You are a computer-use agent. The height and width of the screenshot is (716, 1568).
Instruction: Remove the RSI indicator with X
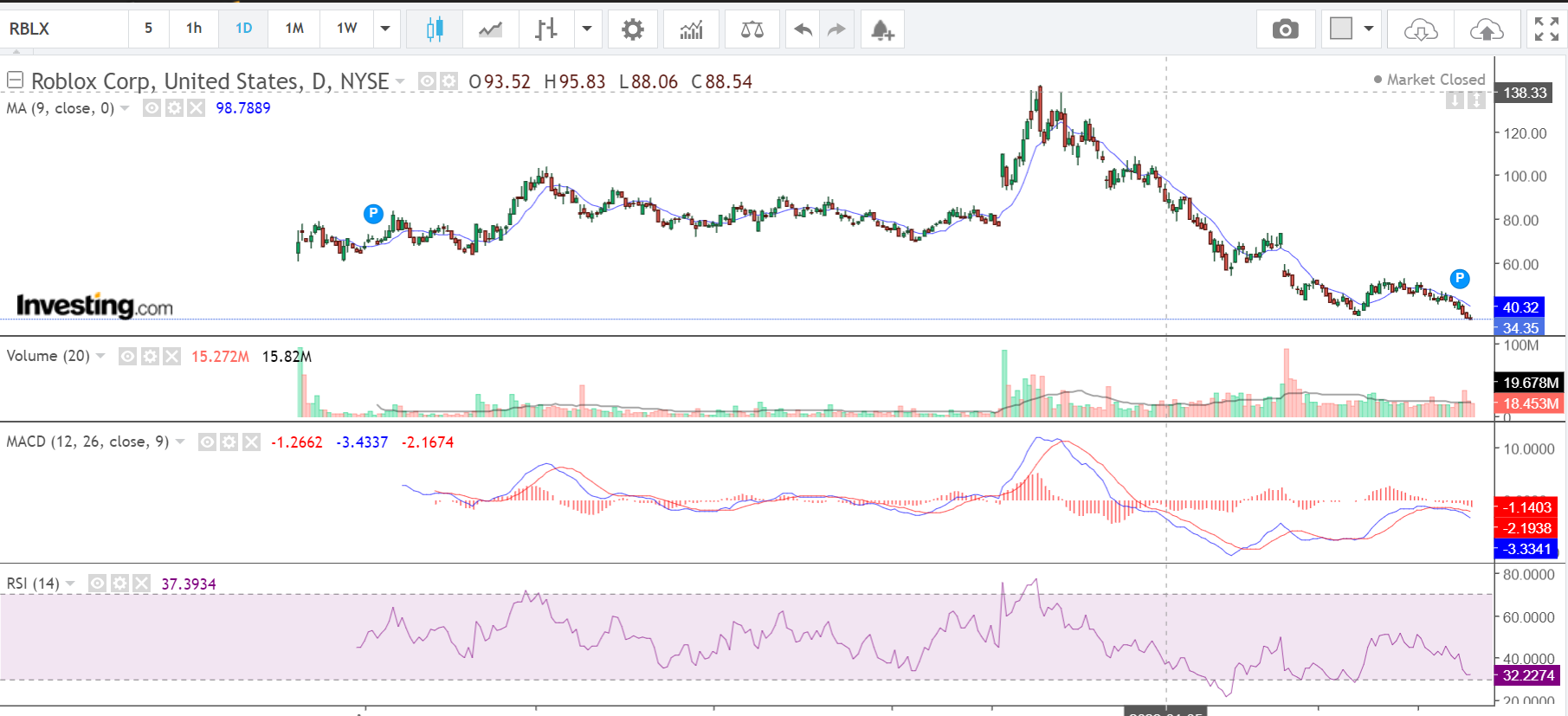pos(142,584)
